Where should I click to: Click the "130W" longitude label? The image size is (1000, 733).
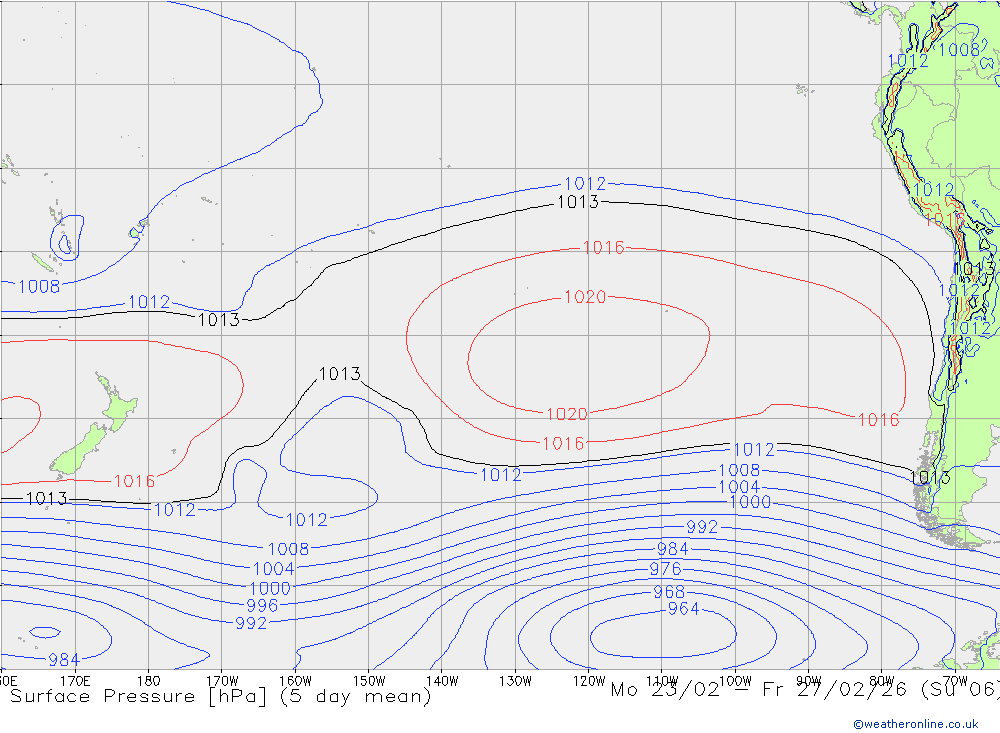pyautogui.click(x=515, y=681)
